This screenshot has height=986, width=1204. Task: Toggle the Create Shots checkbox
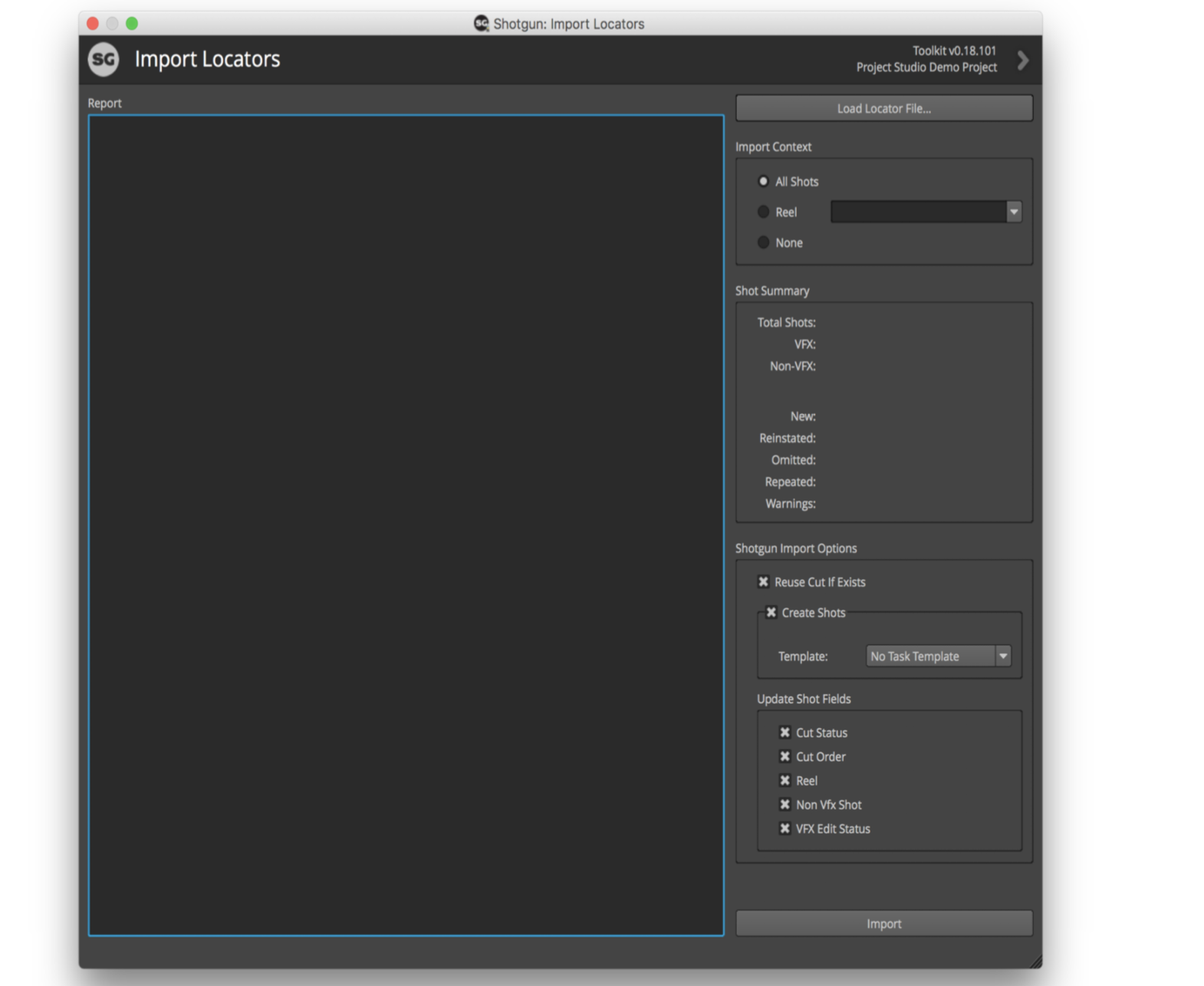tap(771, 613)
